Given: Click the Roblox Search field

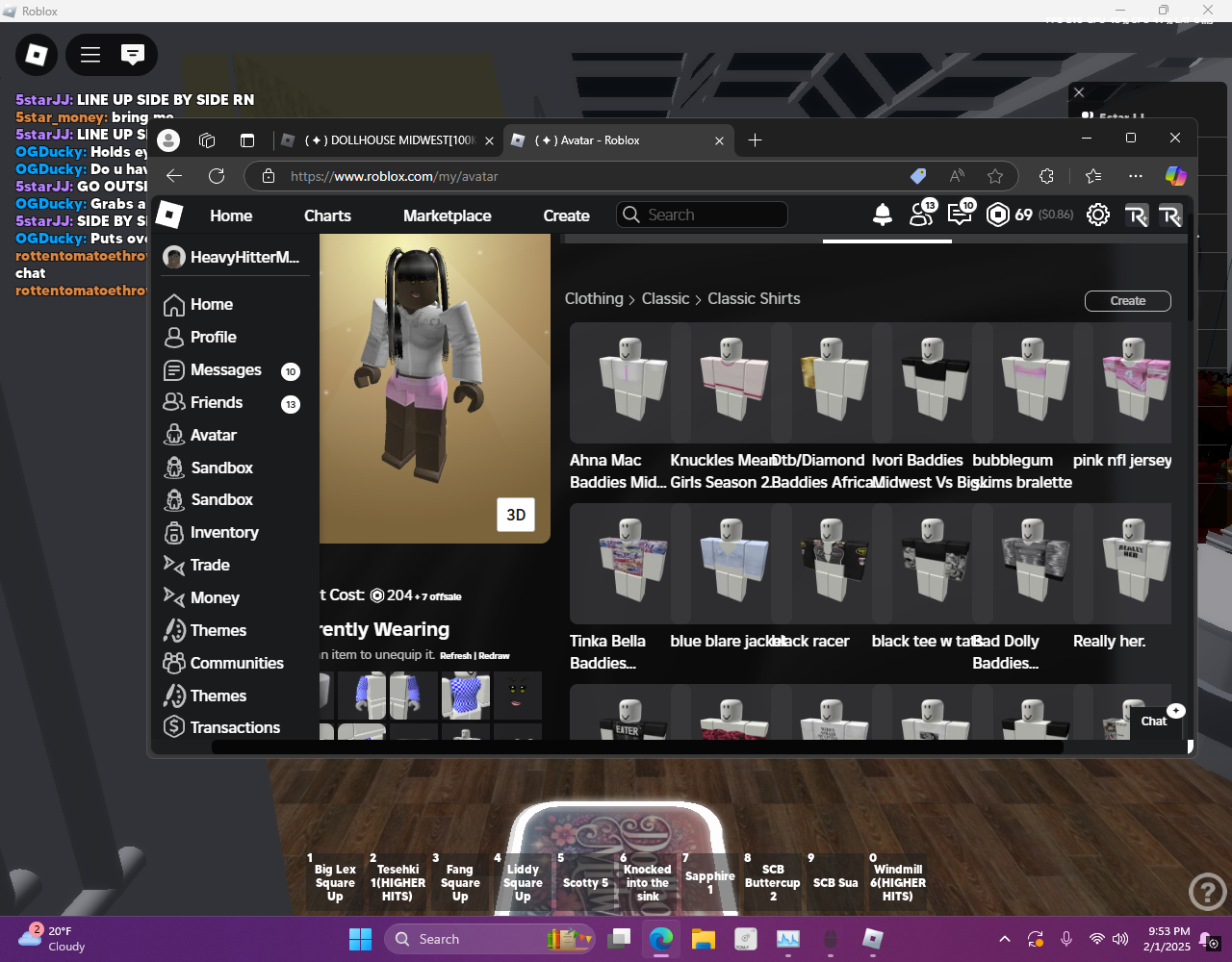Looking at the screenshot, I should click(x=702, y=215).
